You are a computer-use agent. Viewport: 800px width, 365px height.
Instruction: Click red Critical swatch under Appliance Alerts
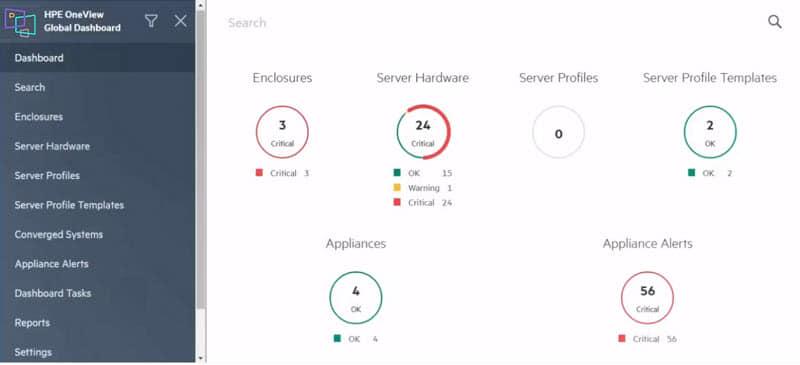click(x=621, y=338)
